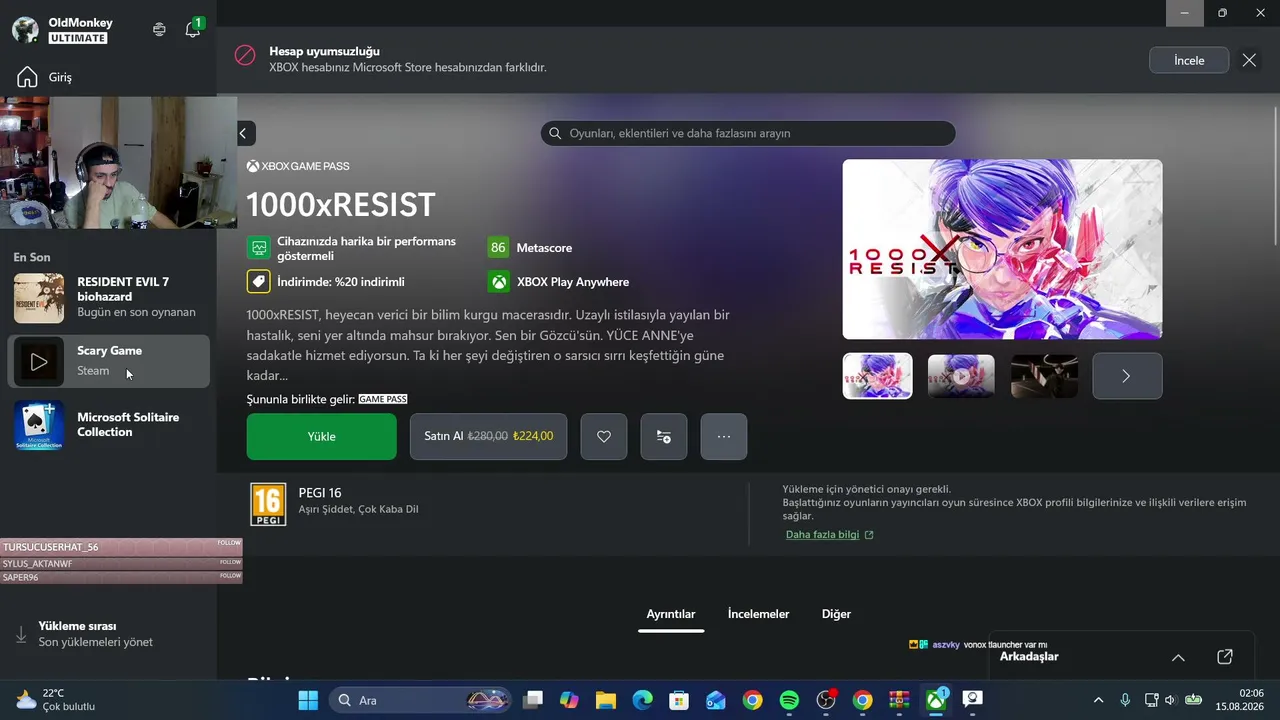Click the TURSUCUSERHAT_56 follow entry

(121, 547)
